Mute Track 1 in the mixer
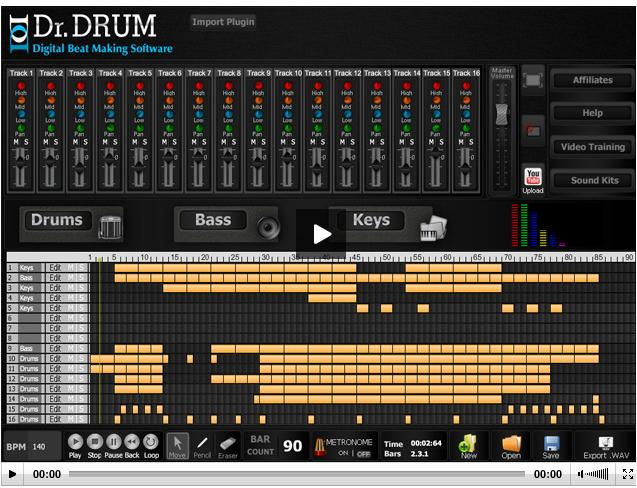This screenshot has height=488, width=637. [x=16, y=142]
